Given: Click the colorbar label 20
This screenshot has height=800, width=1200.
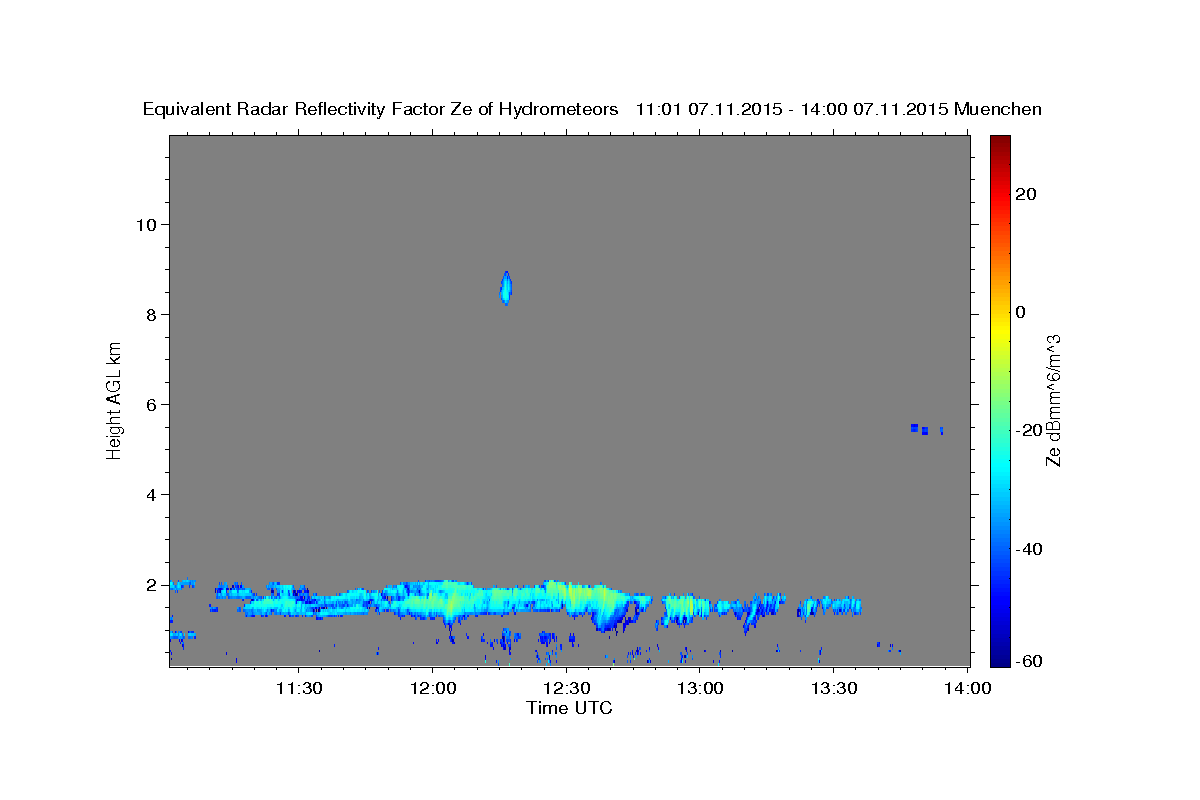Looking at the screenshot, I should (1025, 194).
